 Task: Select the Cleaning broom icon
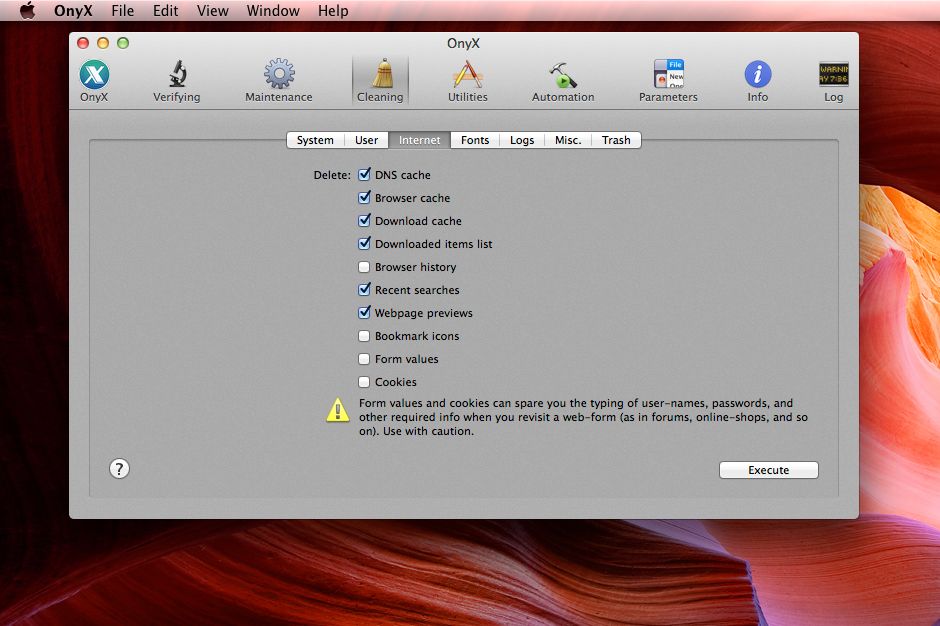coord(380,74)
